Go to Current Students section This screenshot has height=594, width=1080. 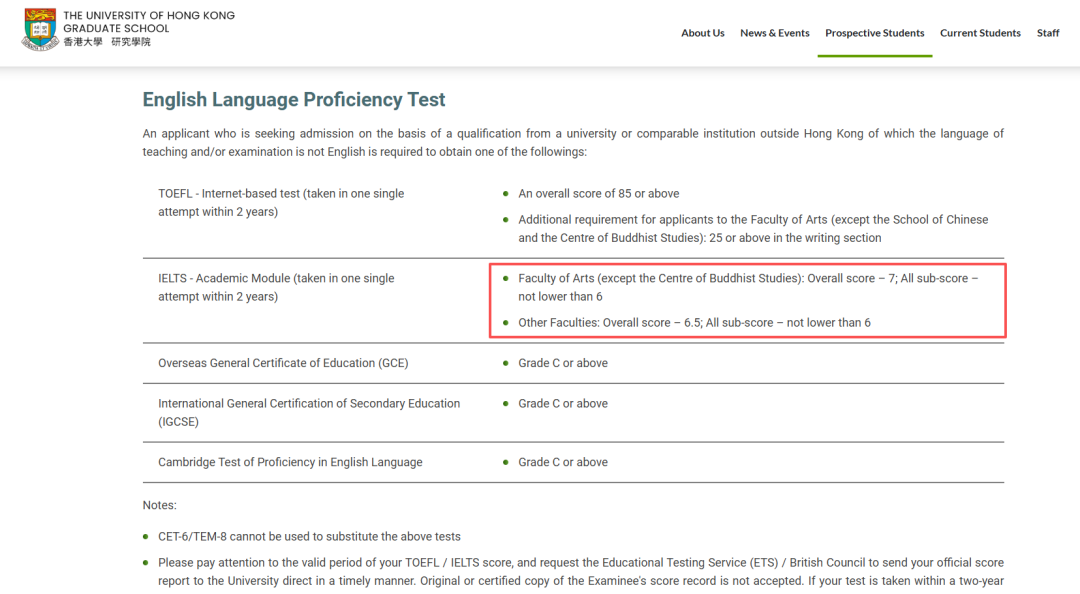tap(980, 33)
